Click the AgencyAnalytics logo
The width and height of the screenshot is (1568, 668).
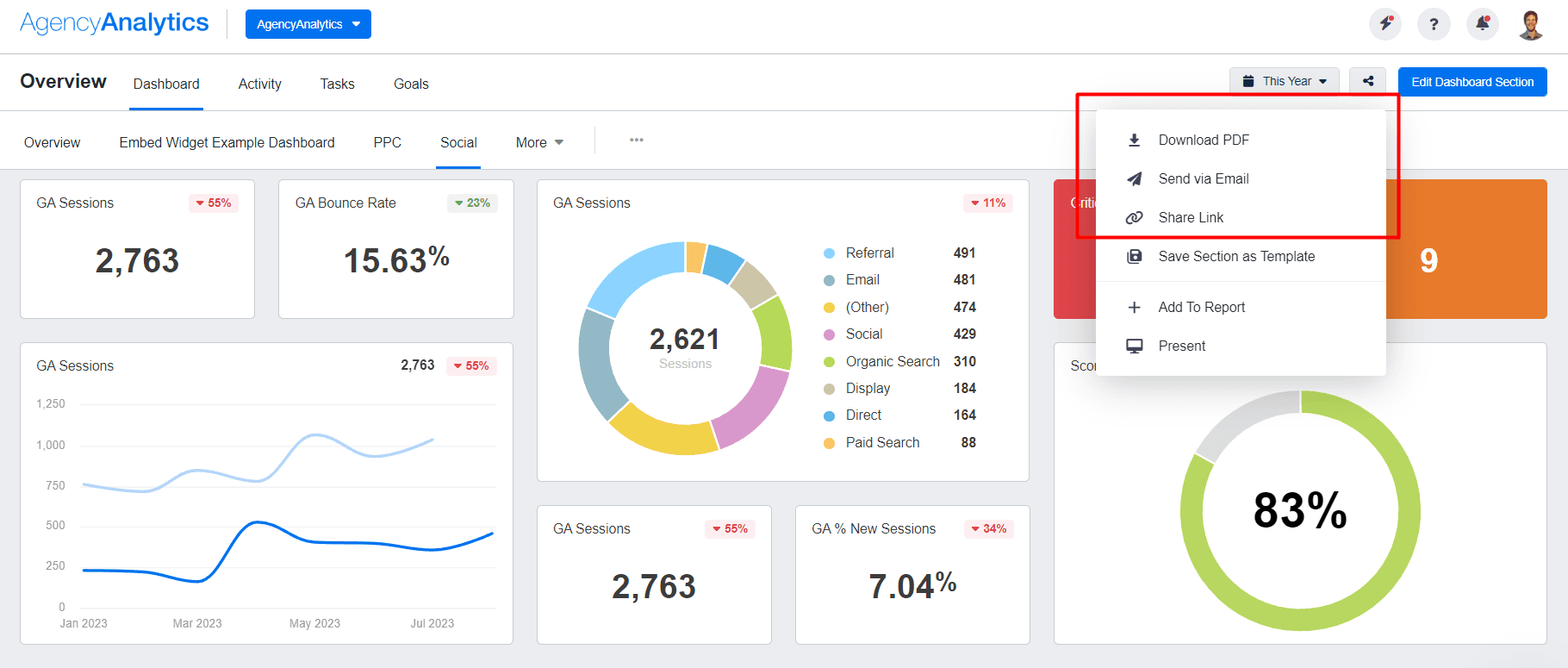114,23
